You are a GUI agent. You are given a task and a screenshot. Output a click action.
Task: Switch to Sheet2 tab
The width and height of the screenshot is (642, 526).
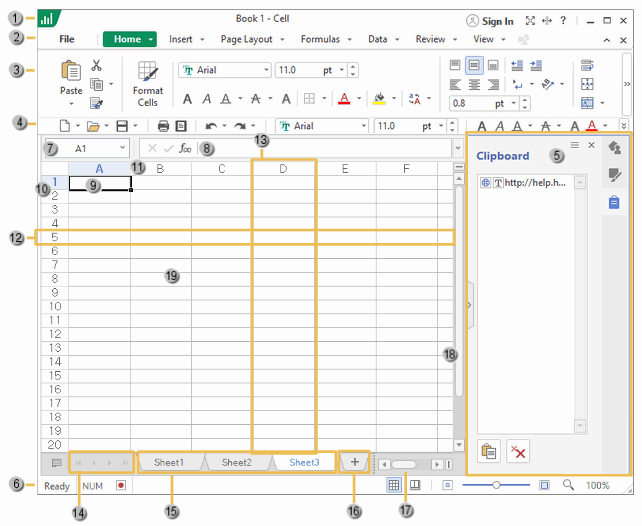pyautogui.click(x=237, y=463)
